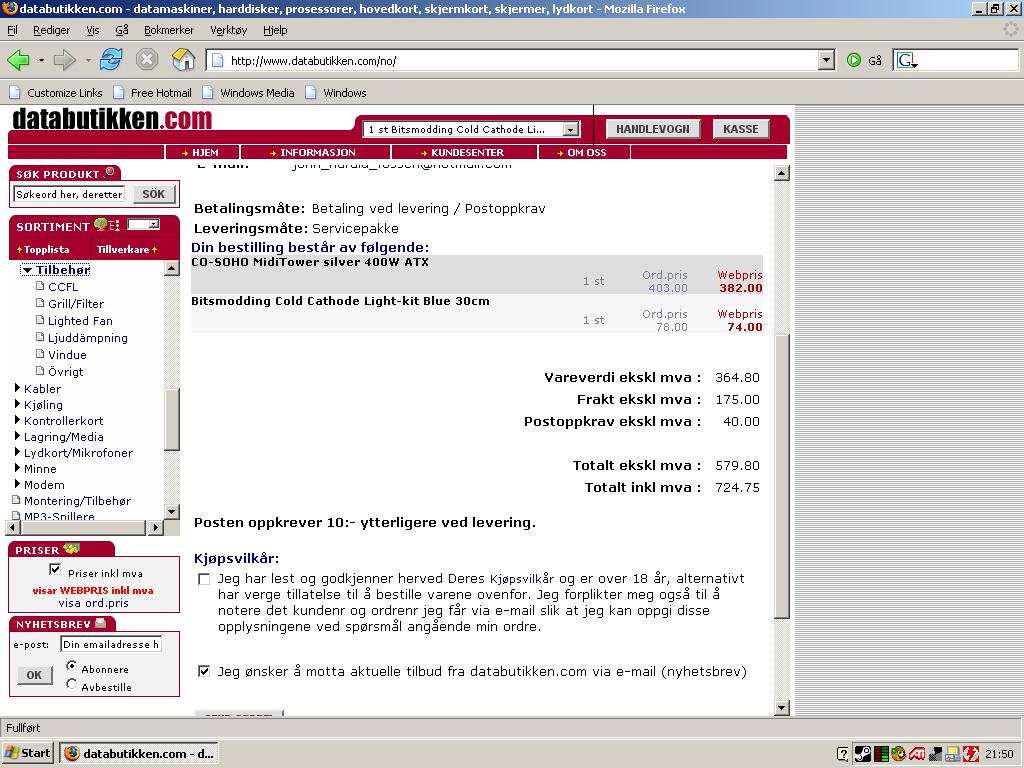Click the Google search engine icon
1024x768 pixels.
[906, 60]
